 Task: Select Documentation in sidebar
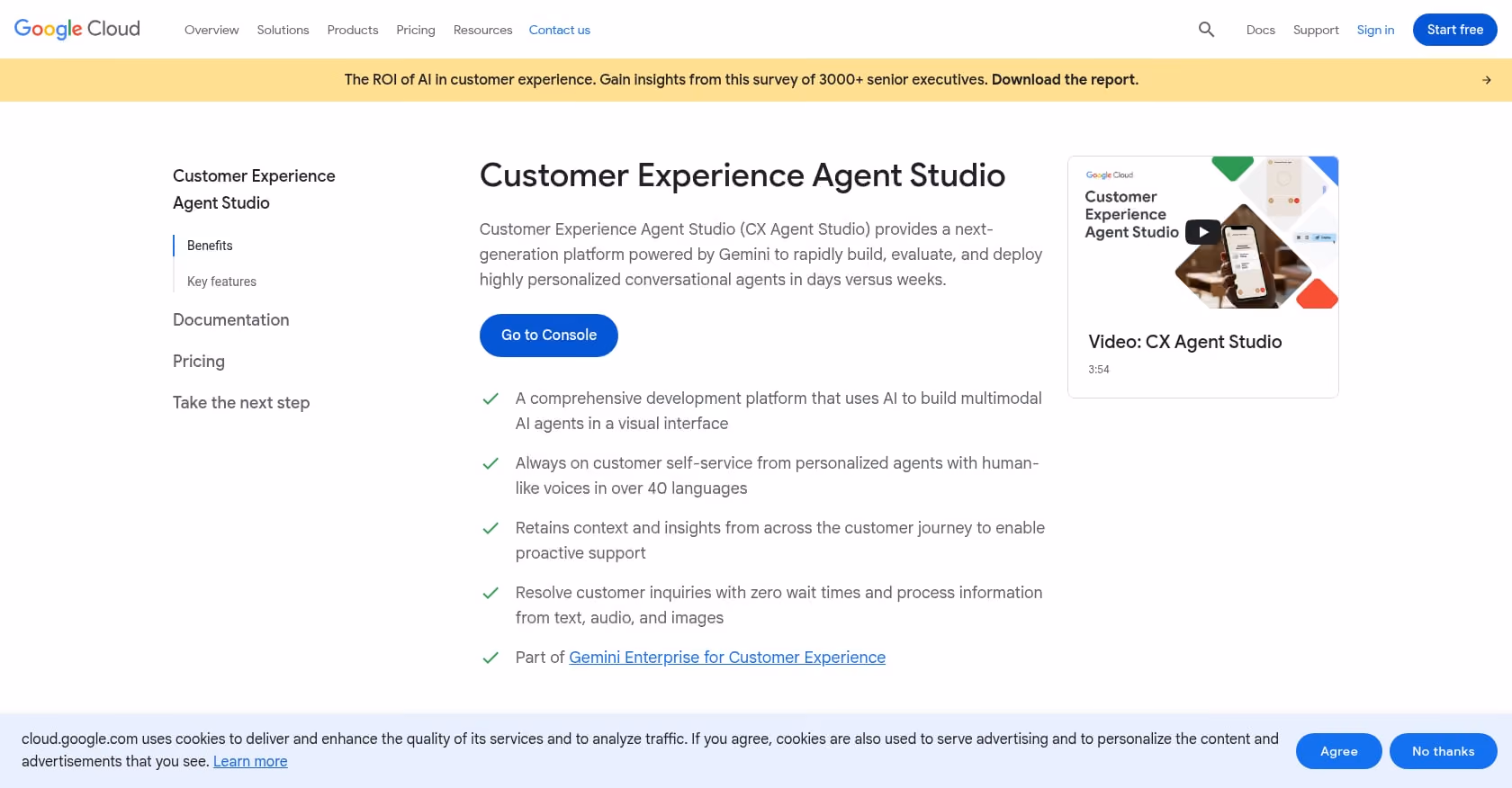point(231,319)
